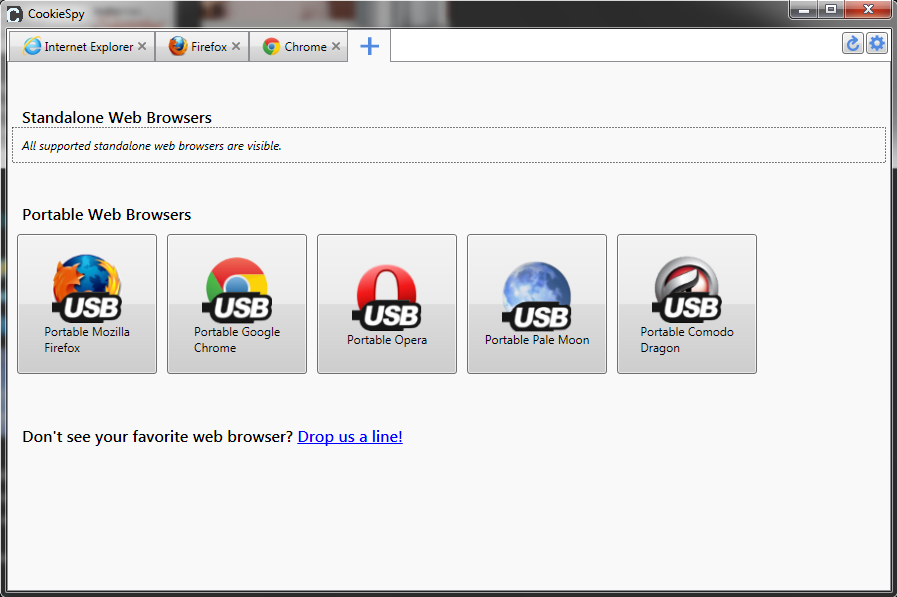Follow the 'Drop us a line!' link
897x597 pixels.
coord(350,436)
